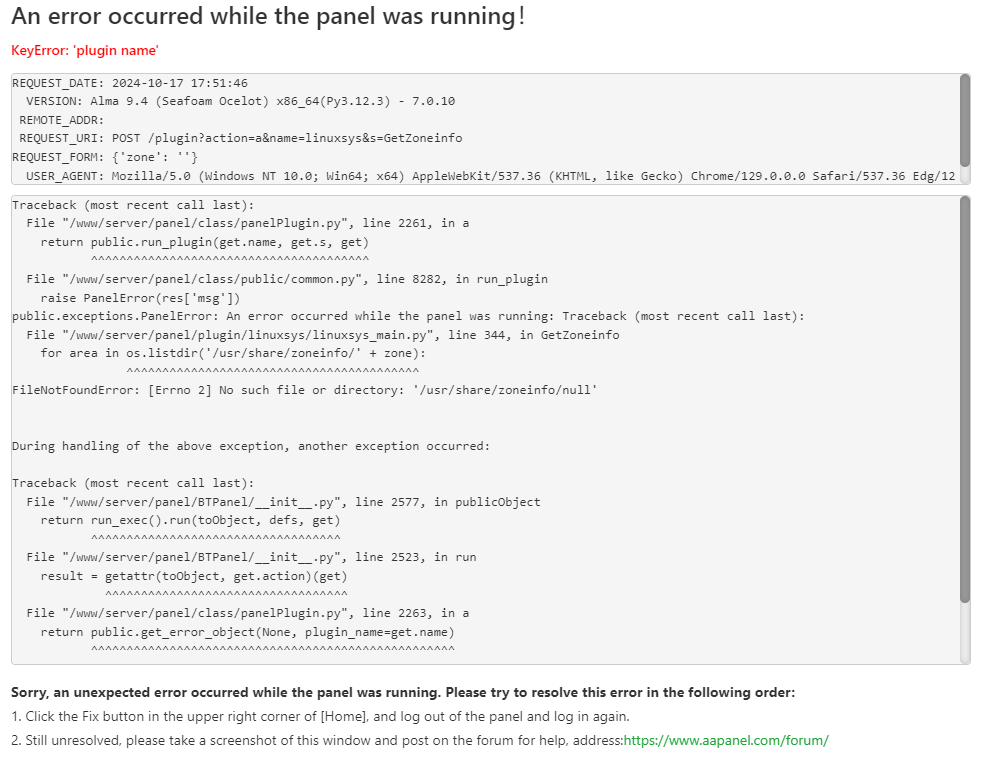The height and width of the screenshot is (763, 982).
Task: Click the __init__.py line 2577 publicObject entry
Action: (283, 502)
